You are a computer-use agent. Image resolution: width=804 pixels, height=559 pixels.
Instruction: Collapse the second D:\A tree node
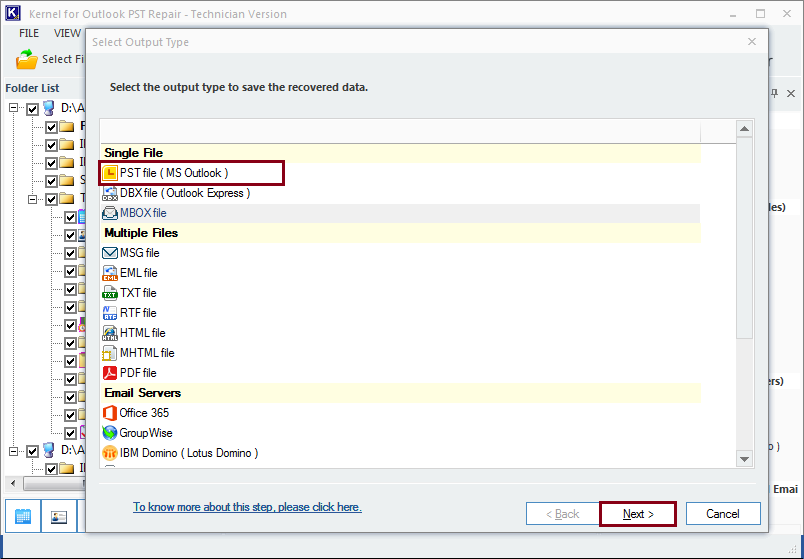14,451
